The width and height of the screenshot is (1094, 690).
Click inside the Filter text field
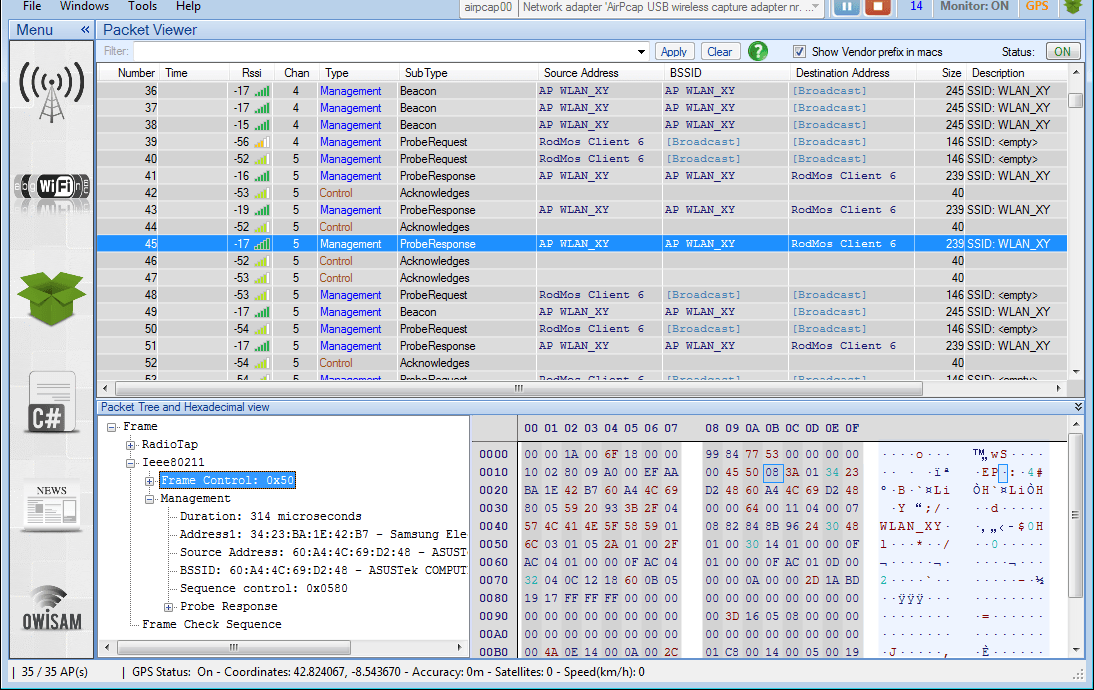click(384, 52)
